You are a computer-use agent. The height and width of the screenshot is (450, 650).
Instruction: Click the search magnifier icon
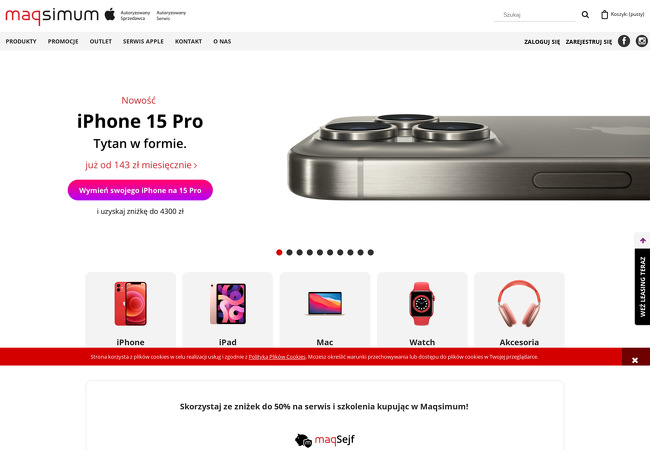point(585,15)
